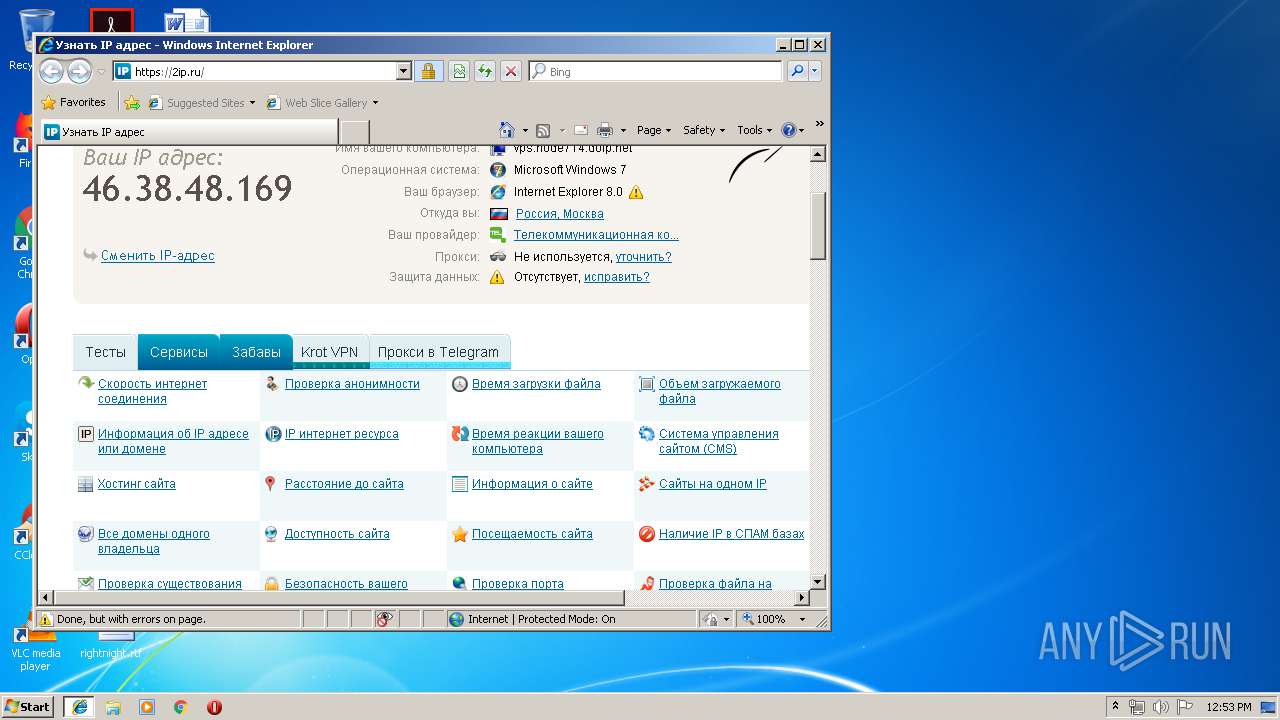Select the Read Mail envelope icon
Screen dimensions: 1280x720
(580, 130)
